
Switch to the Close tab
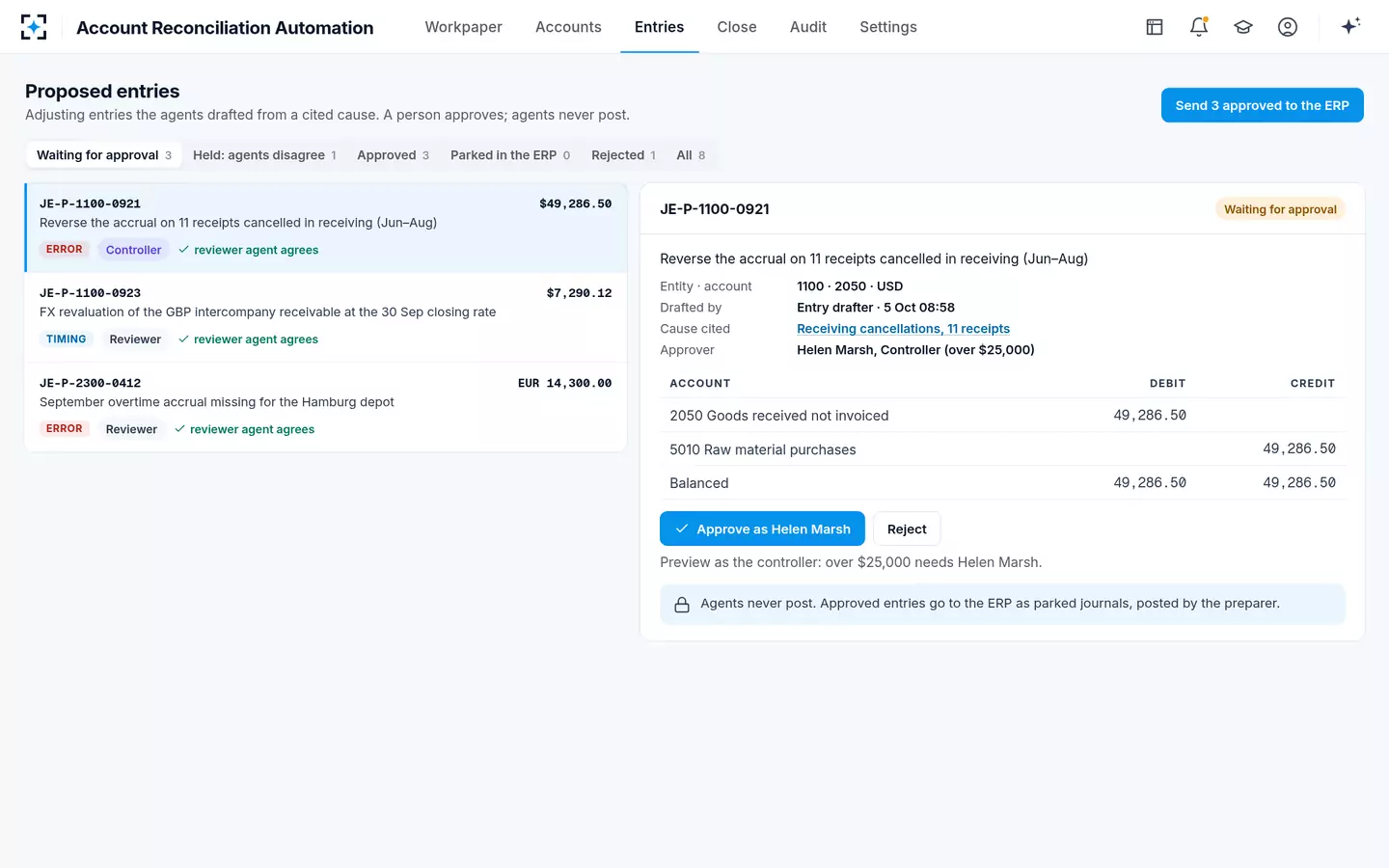tap(737, 27)
